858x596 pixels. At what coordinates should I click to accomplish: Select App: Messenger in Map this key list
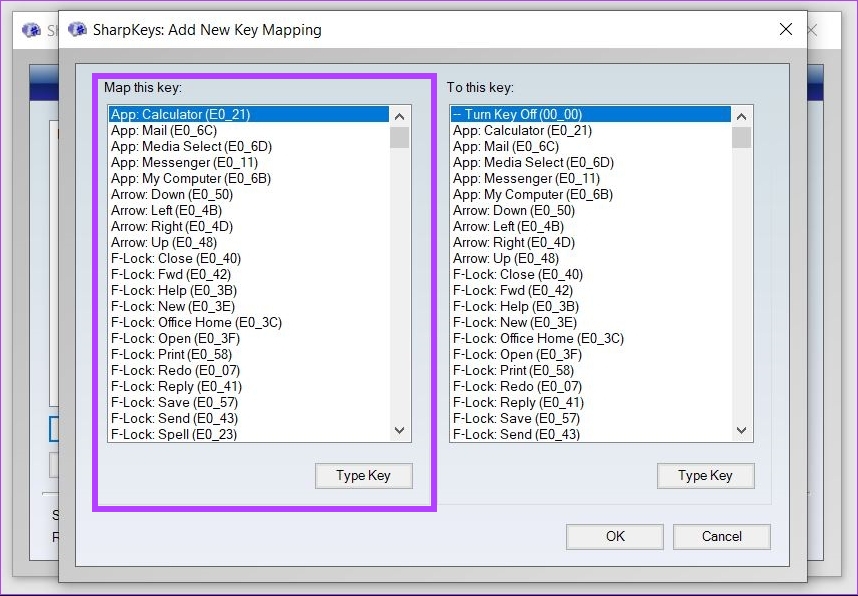pyautogui.click(x=249, y=163)
